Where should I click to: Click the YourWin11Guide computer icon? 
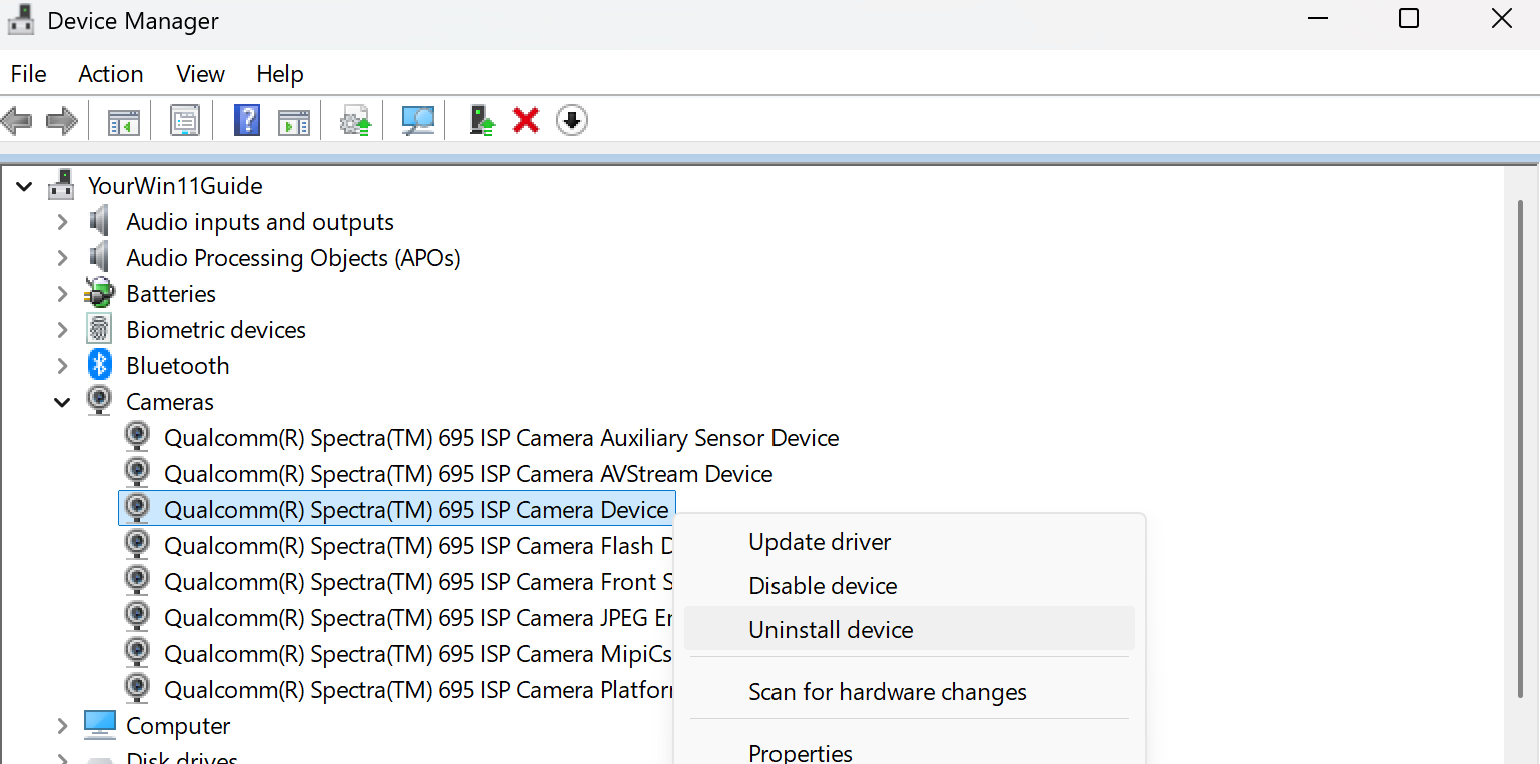(62, 185)
